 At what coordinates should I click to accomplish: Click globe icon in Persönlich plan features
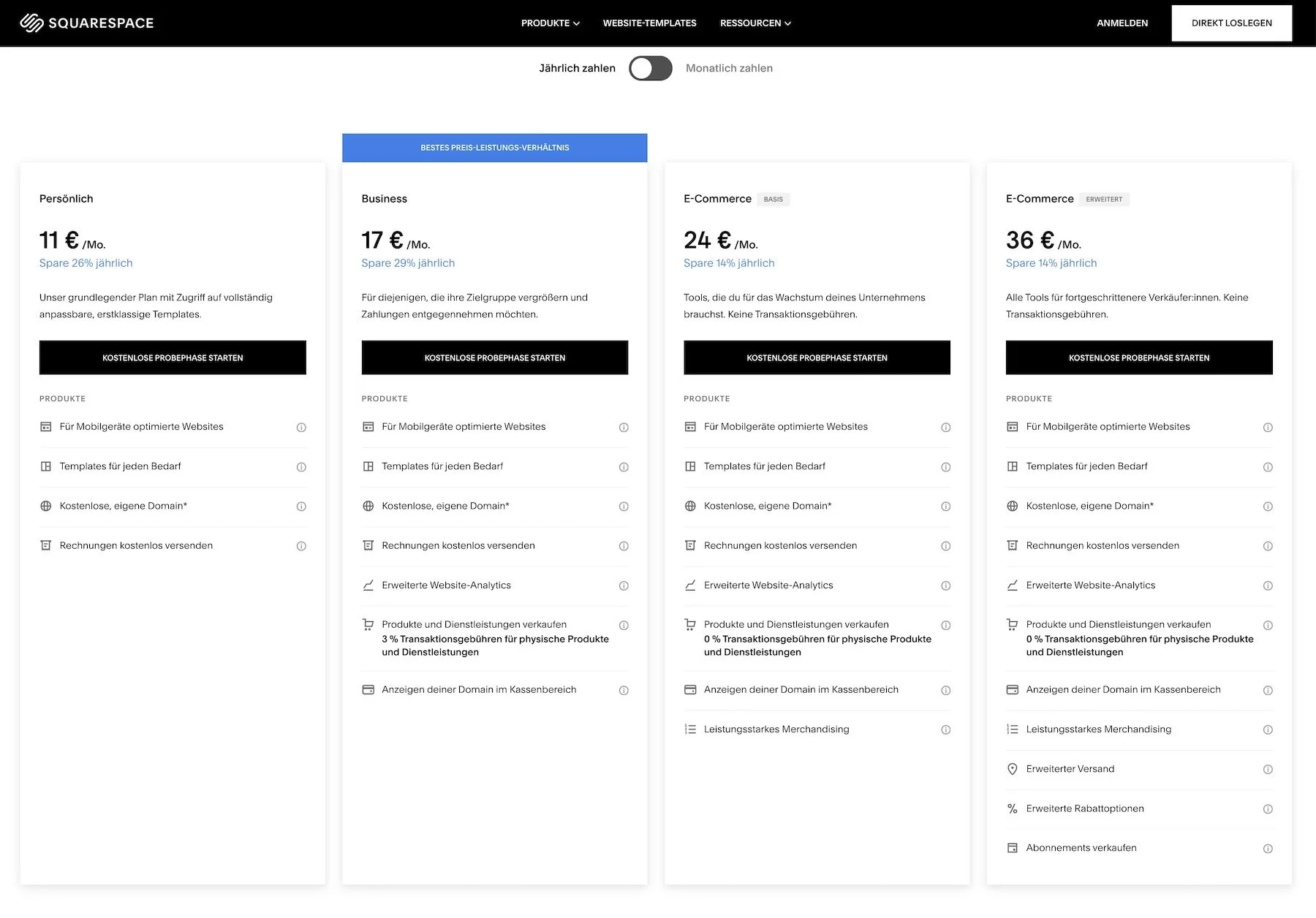(45, 506)
